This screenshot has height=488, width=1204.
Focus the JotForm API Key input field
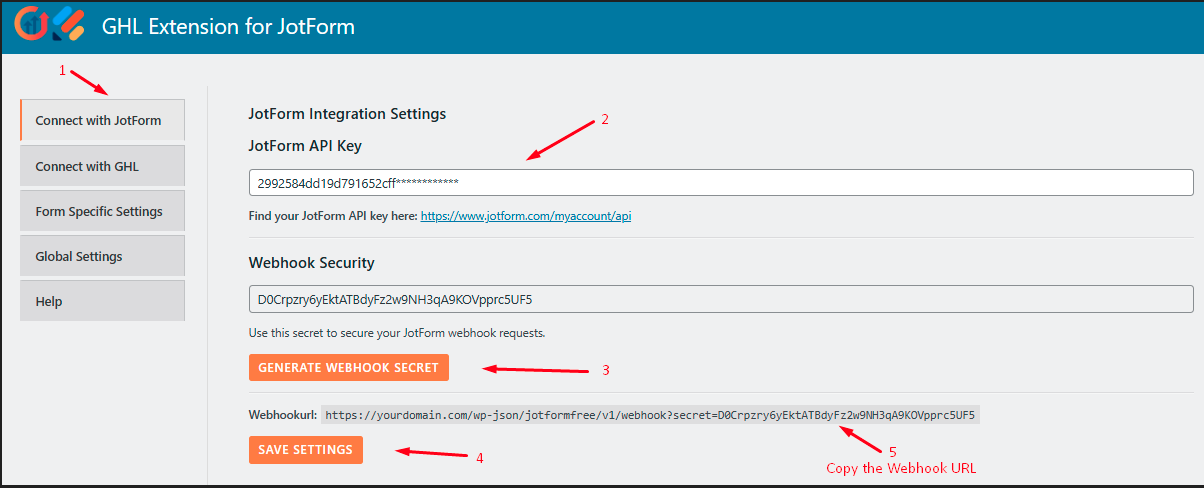(720, 183)
